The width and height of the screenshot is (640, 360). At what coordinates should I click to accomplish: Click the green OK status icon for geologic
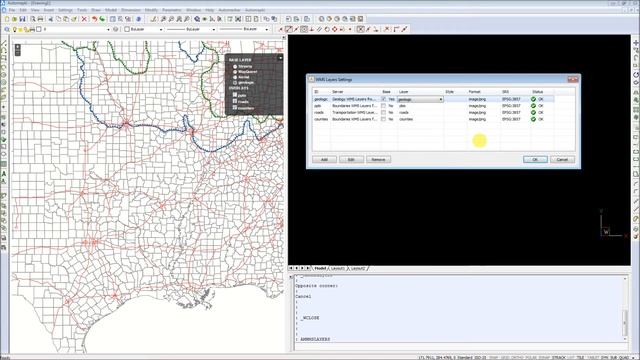tap(533, 99)
